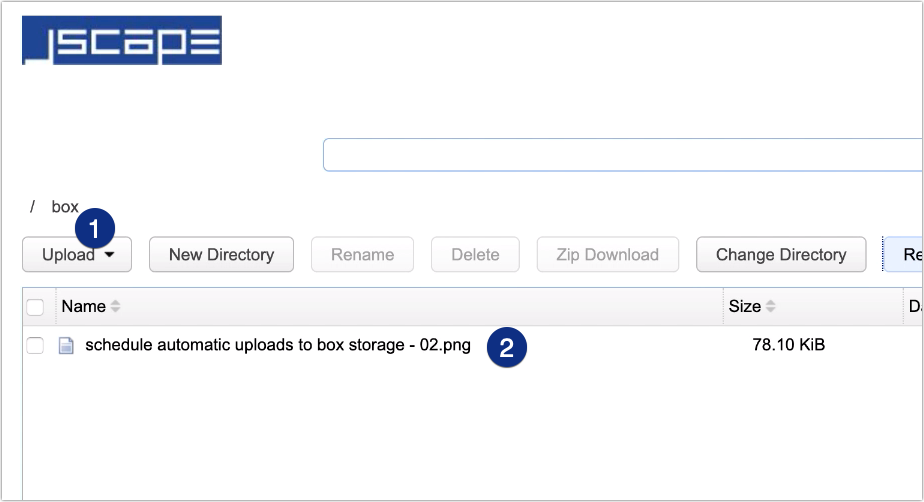Navigate to the box breadcrumb folder
Screen dimensions: 924x502
65,207
